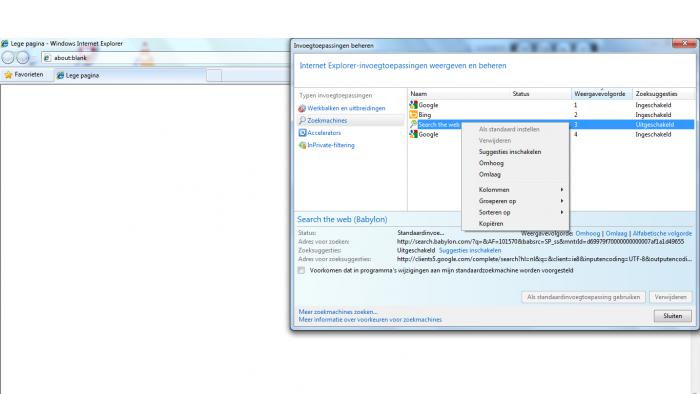700x394 pixels.
Task: Click the Werkbalken en uitbreidingen gear icon
Action: coord(302,108)
